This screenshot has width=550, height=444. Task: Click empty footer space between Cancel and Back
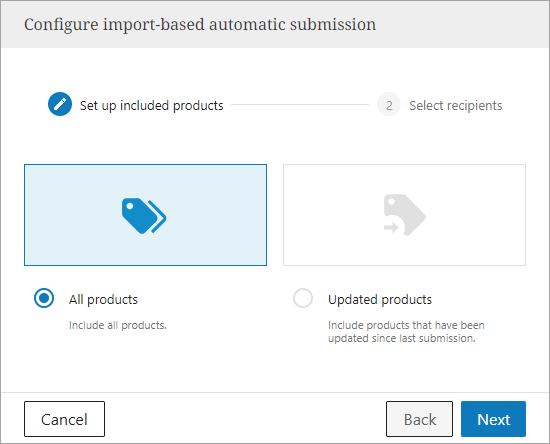click(x=246, y=419)
